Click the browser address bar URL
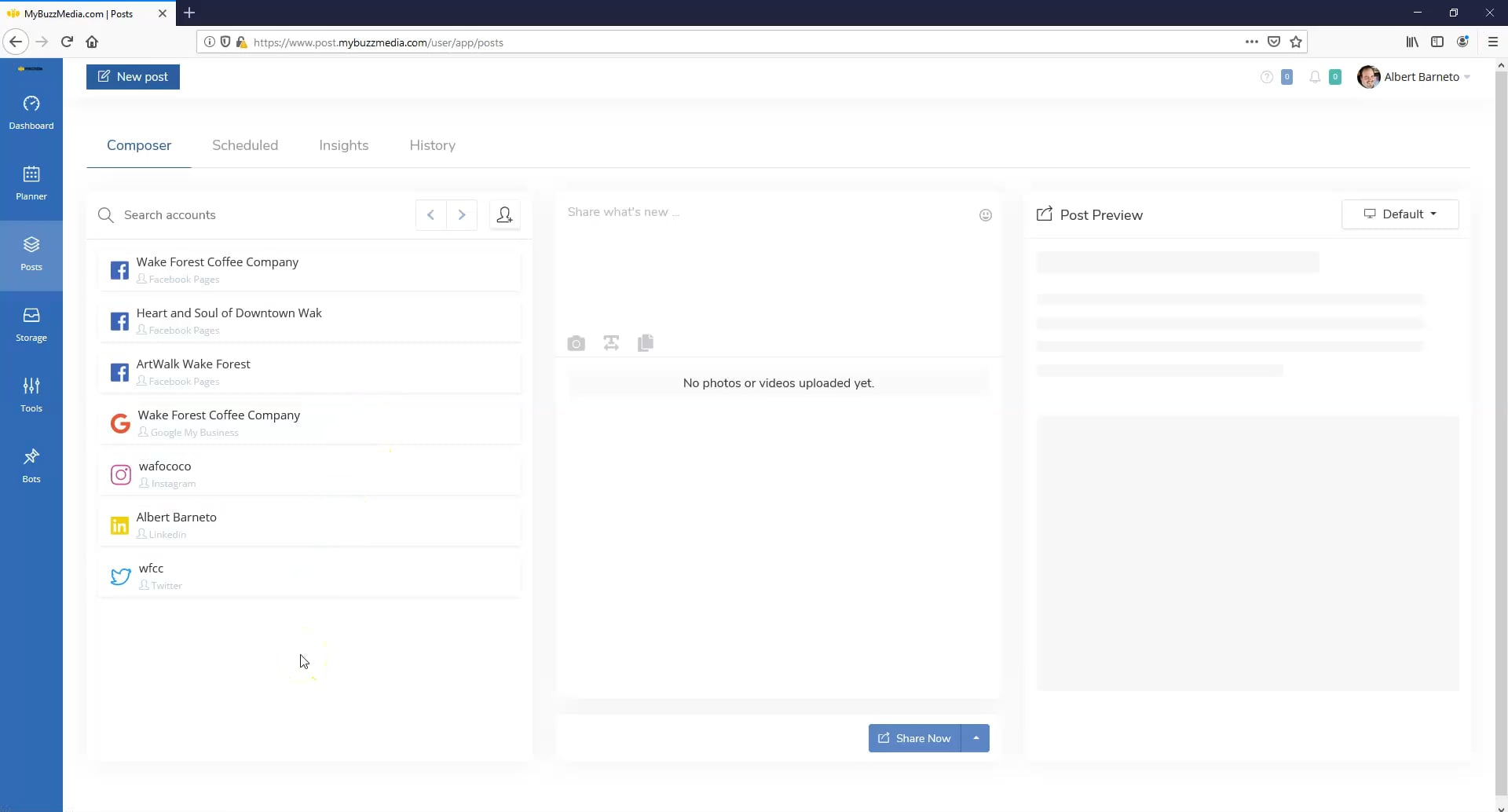This screenshot has height=812, width=1508. (378, 42)
